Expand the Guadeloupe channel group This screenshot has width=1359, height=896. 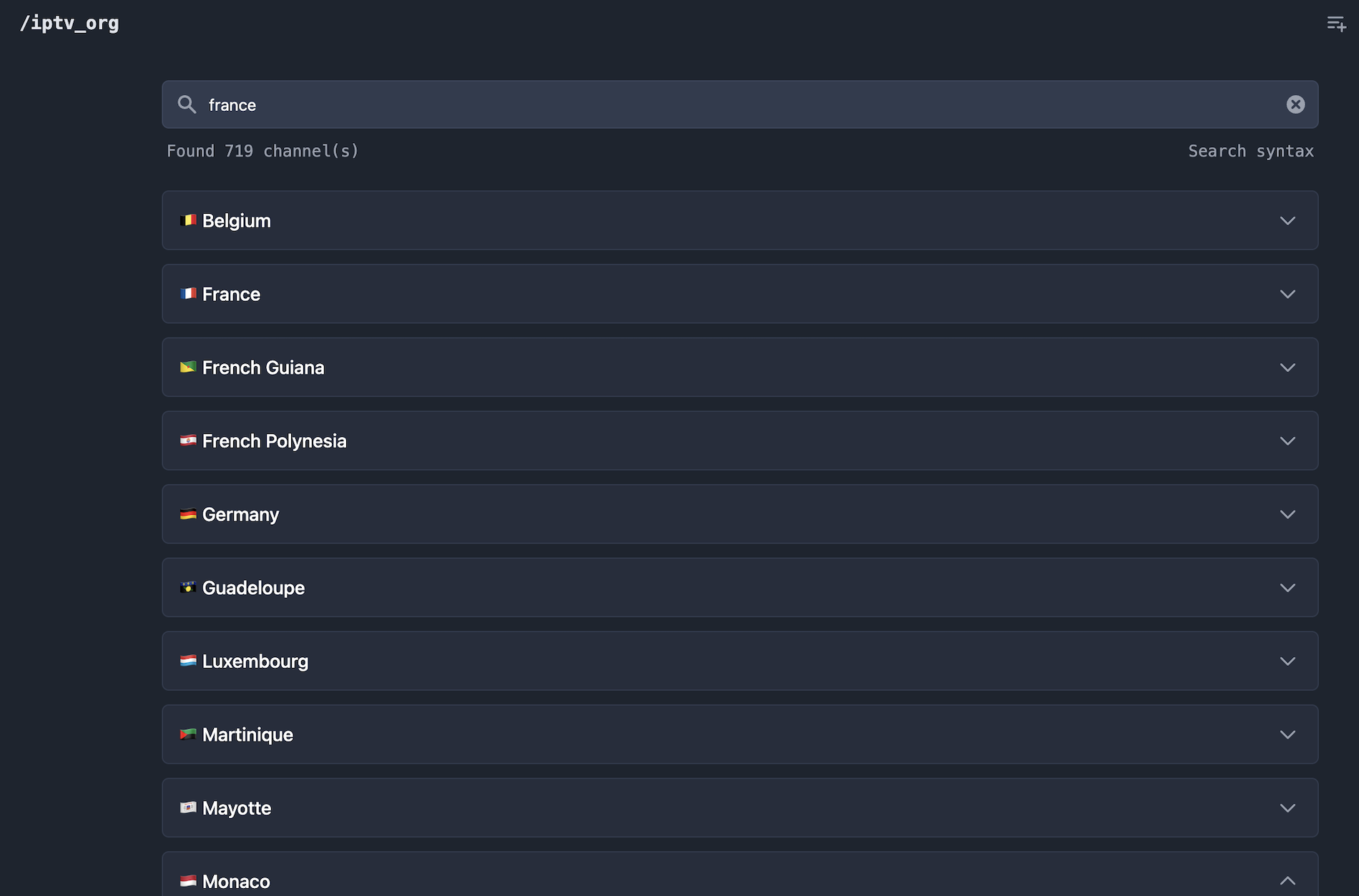coord(1287,587)
